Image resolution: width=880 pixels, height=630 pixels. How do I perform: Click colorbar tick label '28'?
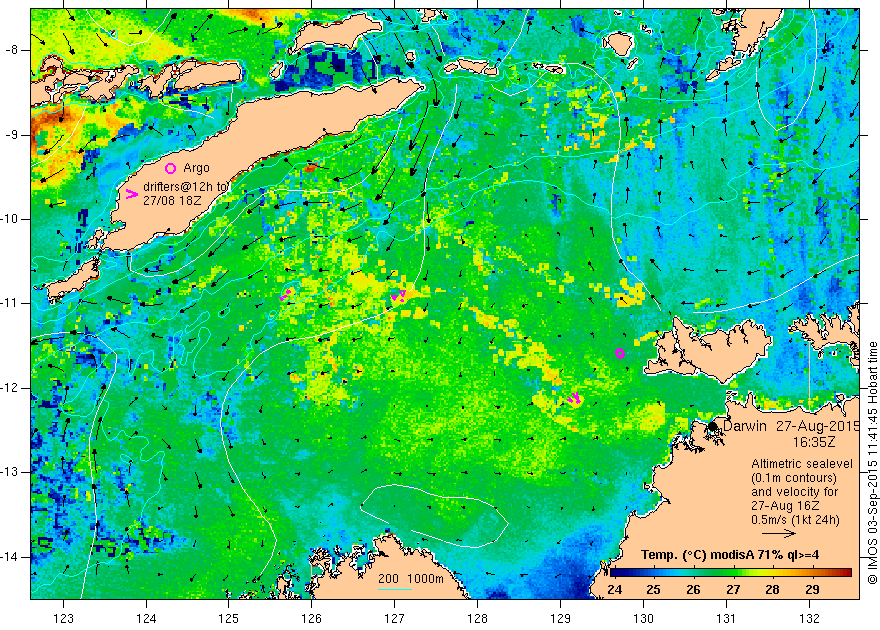[x=773, y=590]
